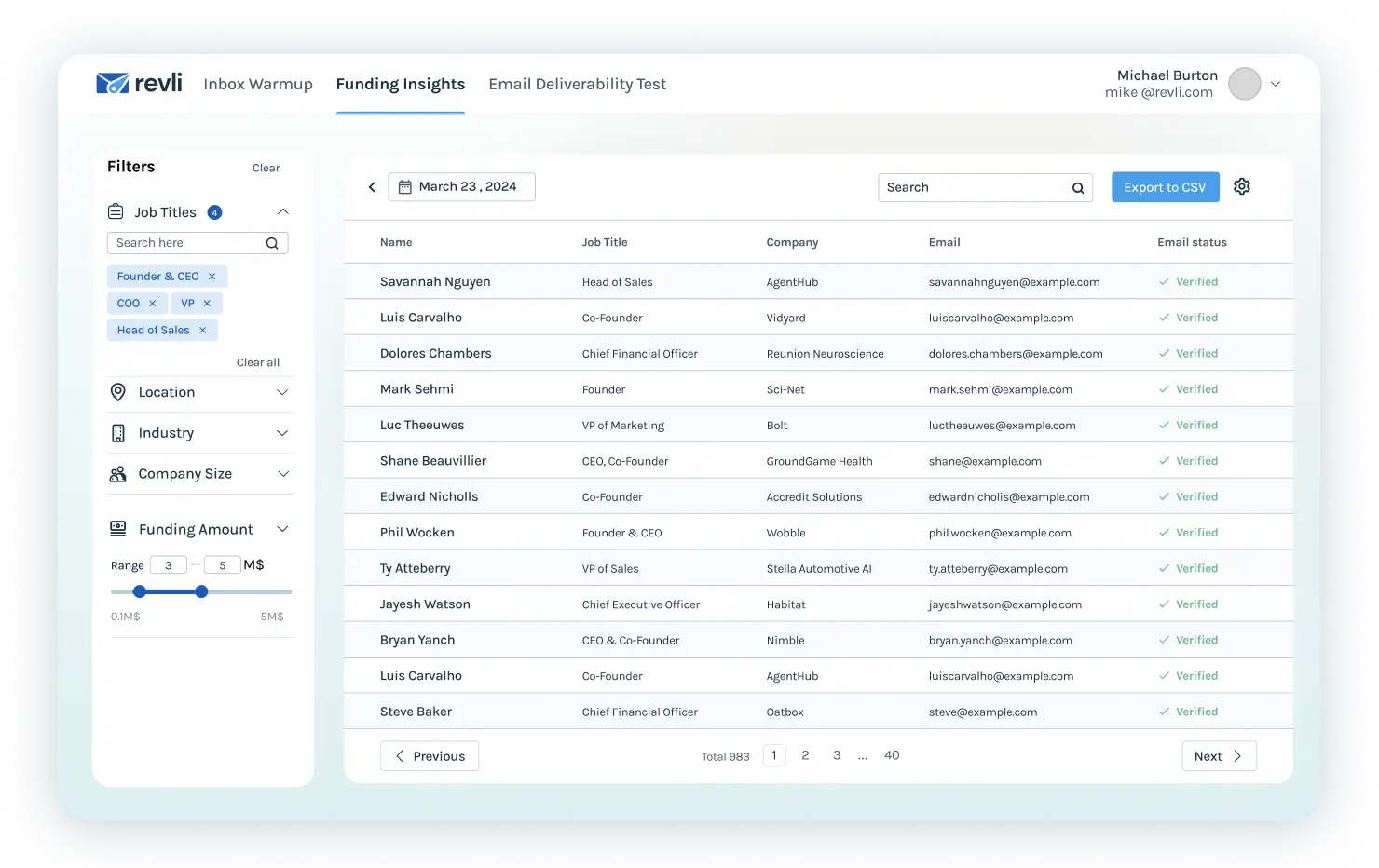Image resolution: width=1379 pixels, height=868 pixels.
Task: Toggle the Funding Amount section chevron
Action: pyautogui.click(x=283, y=529)
